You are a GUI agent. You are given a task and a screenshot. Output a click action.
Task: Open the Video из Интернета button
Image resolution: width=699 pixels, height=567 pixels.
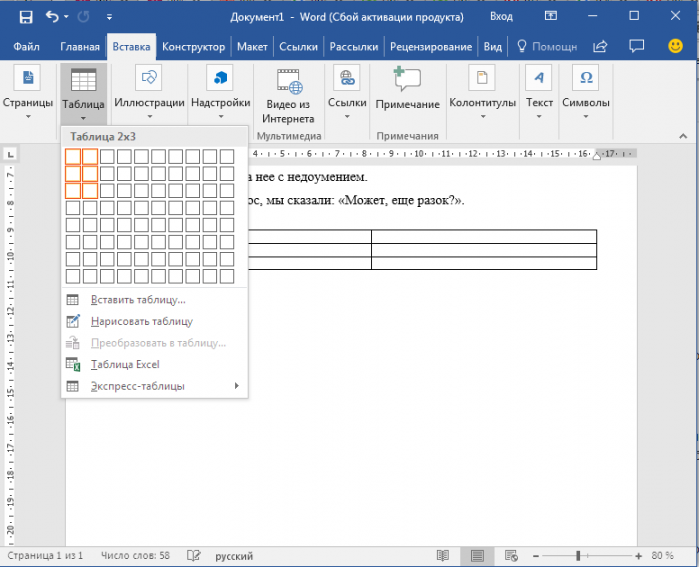pos(288,97)
